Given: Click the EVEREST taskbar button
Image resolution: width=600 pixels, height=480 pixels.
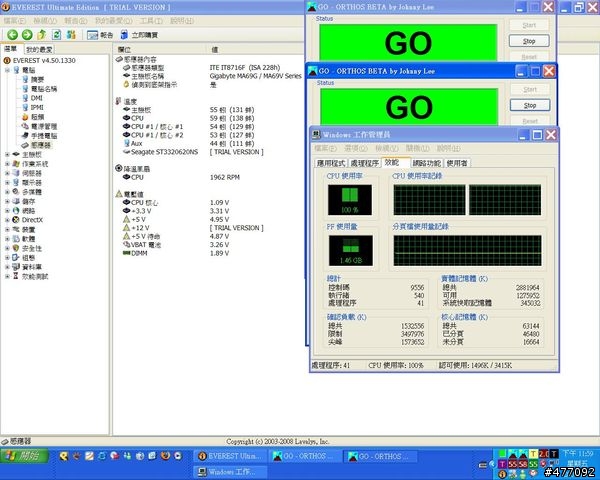Looking at the screenshot, I should tap(230, 456).
